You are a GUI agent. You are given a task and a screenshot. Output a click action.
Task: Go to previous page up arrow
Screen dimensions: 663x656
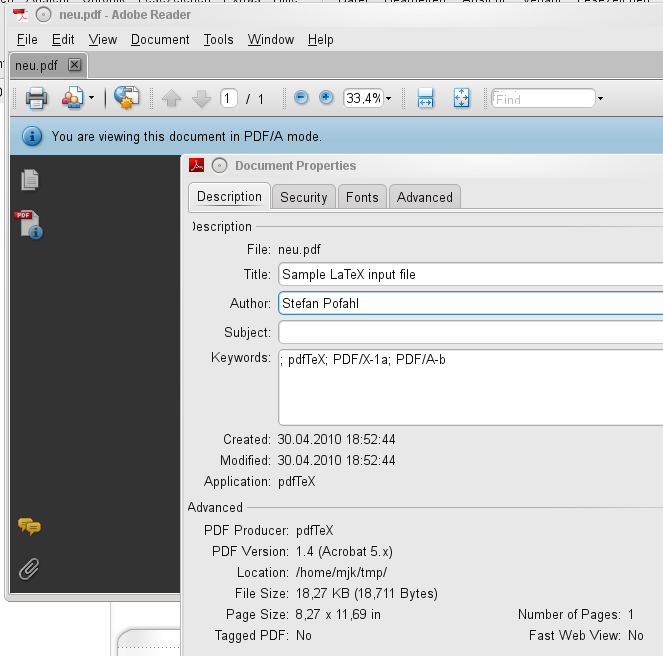pos(171,99)
